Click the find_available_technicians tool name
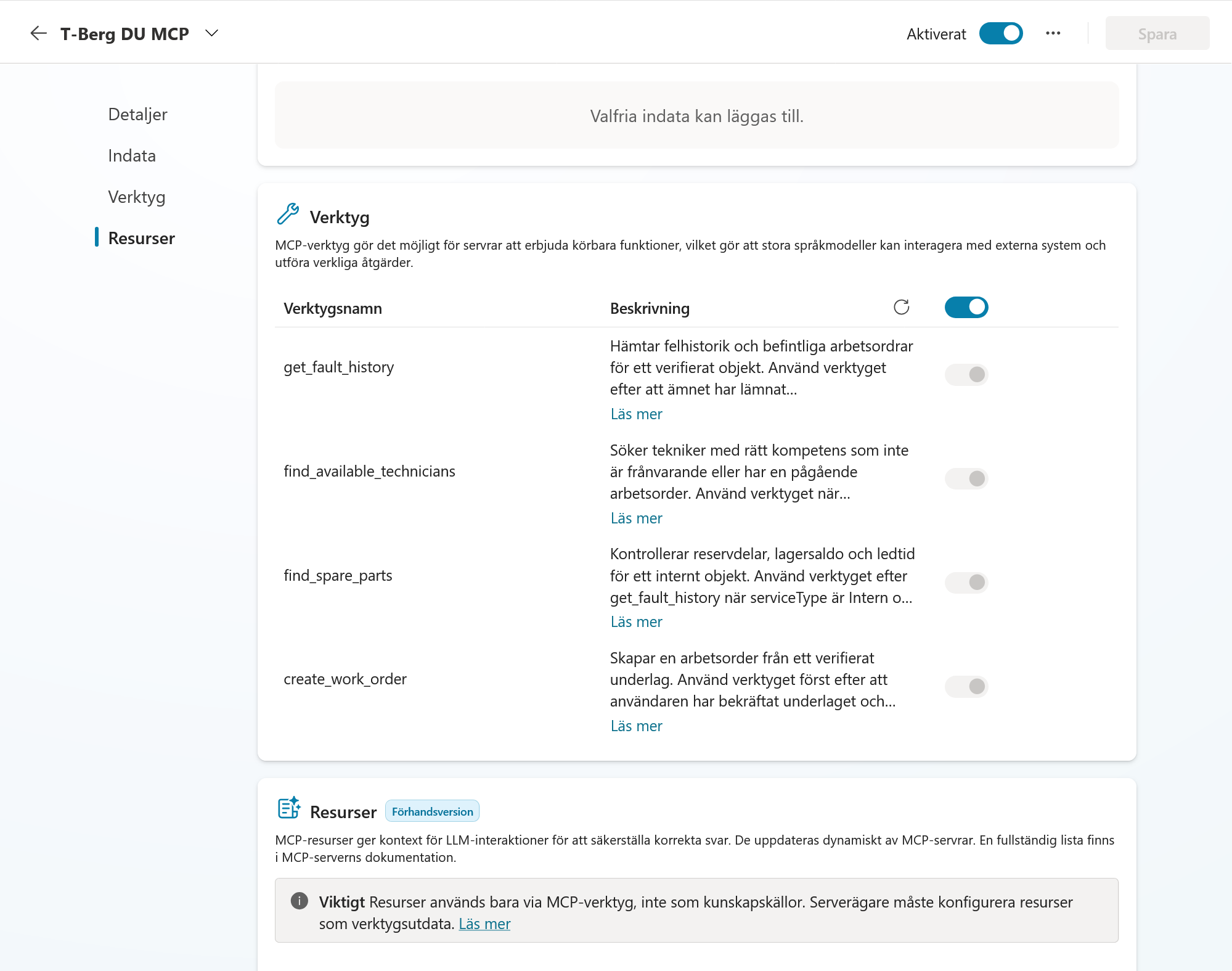Screen dimensions: 1232x971 point(369,472)
